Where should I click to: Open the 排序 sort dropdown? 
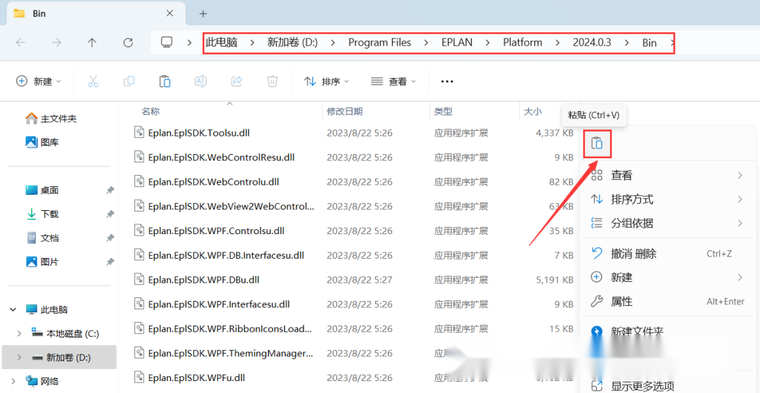click(326, 81)
